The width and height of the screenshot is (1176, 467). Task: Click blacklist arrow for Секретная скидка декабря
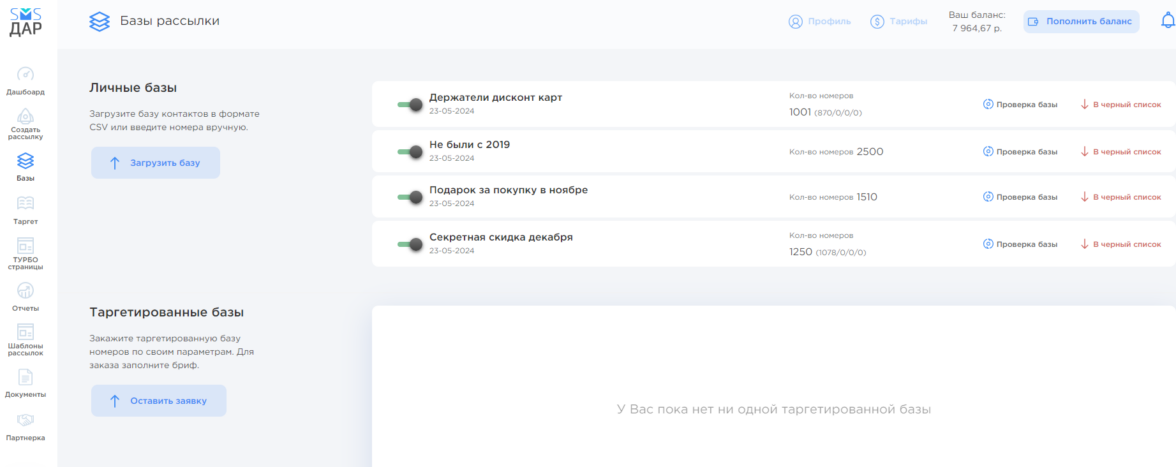tap(1084, 244)
